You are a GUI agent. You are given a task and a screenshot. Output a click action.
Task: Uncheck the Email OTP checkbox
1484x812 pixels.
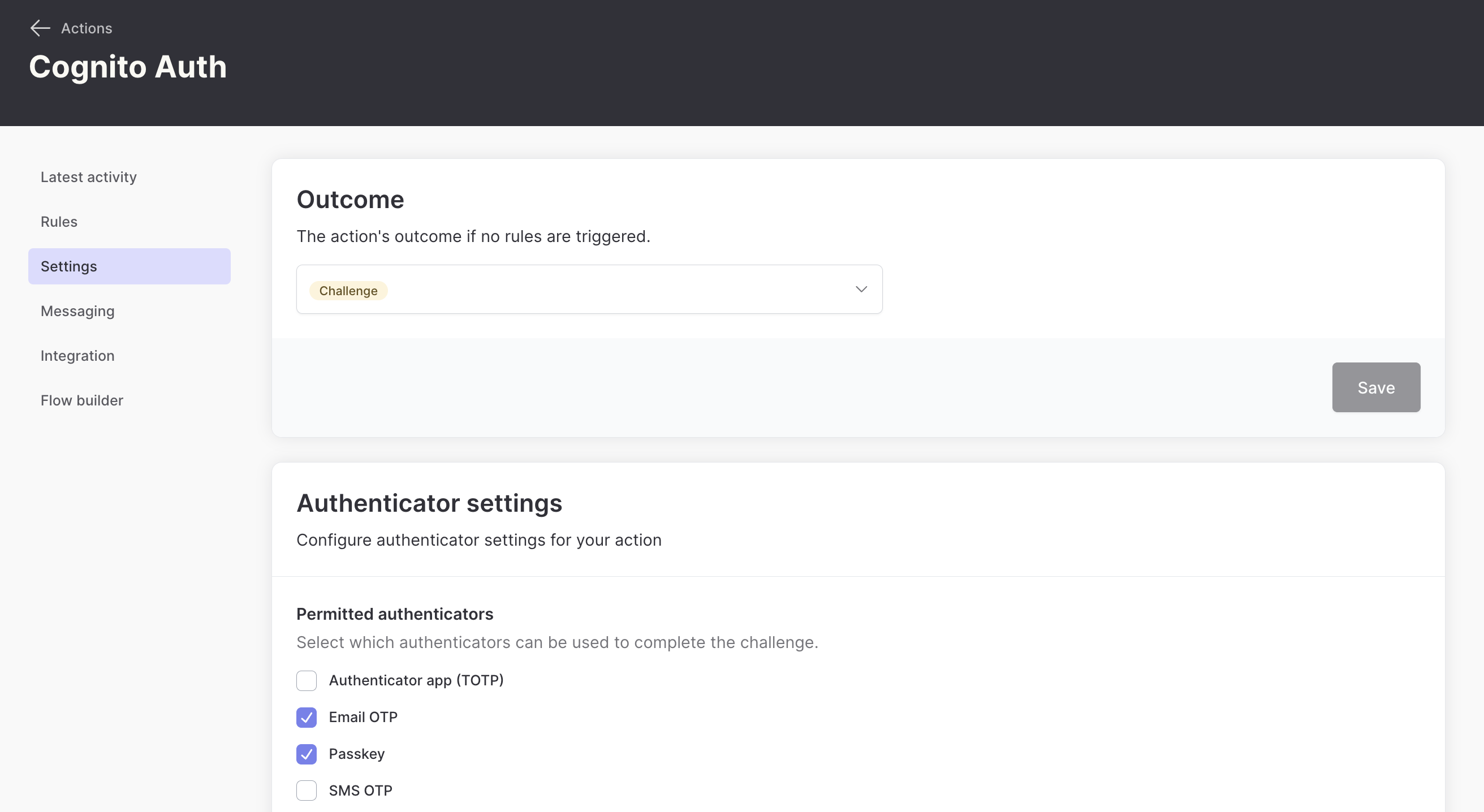(x=307, y=717)
